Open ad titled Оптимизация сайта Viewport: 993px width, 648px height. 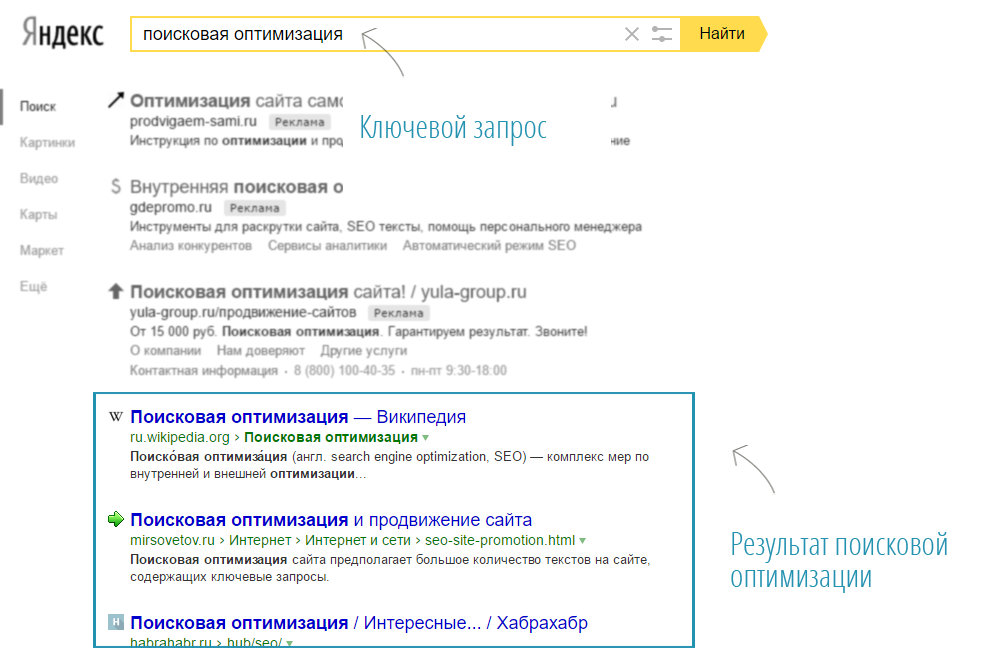tap(236, 101)
